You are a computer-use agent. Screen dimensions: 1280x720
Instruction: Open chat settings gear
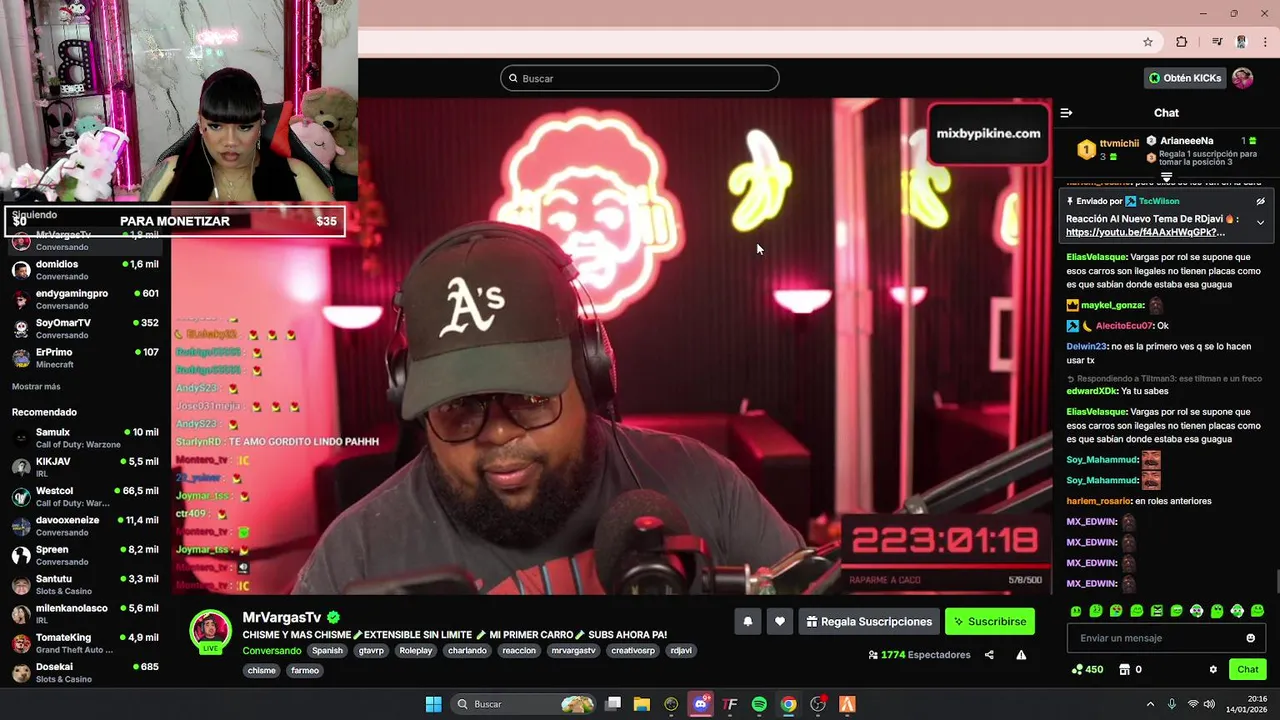point(1213,669)
